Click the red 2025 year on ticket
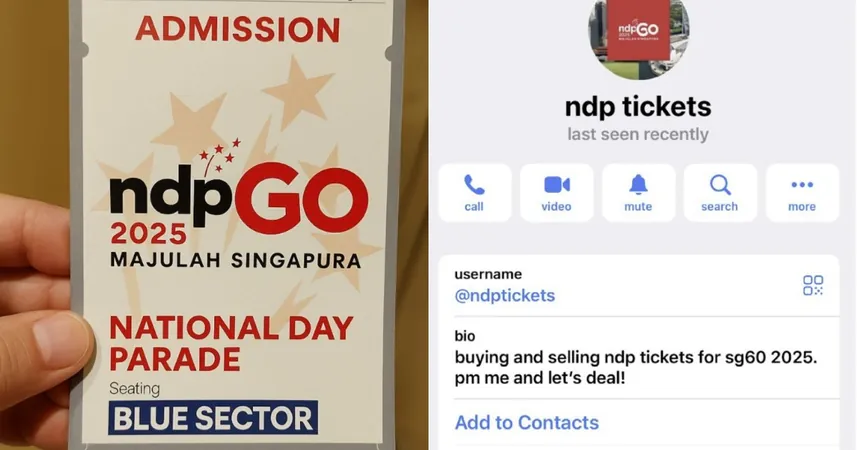This screenshot has width=857, height=450. (149, 234)
